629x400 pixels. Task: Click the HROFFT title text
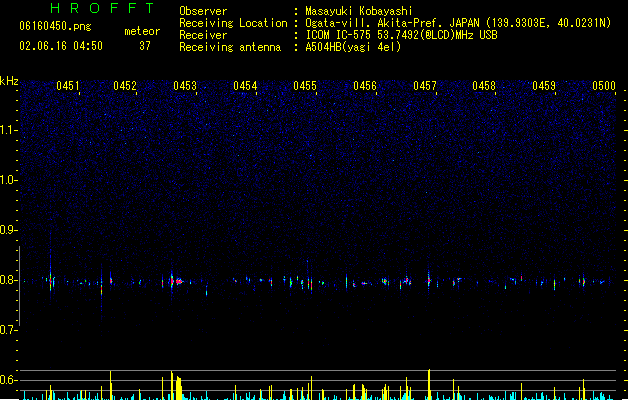click(x=102, y=8)
